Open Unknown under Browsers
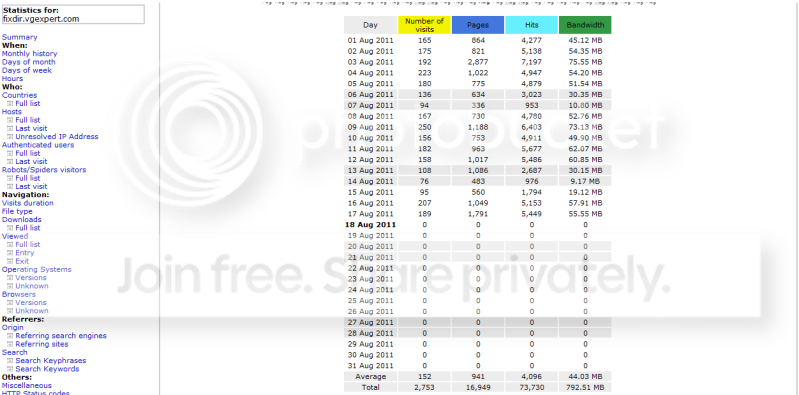This screenshot has height=395, width=799. pyautogui.click(x=32, y=311)
